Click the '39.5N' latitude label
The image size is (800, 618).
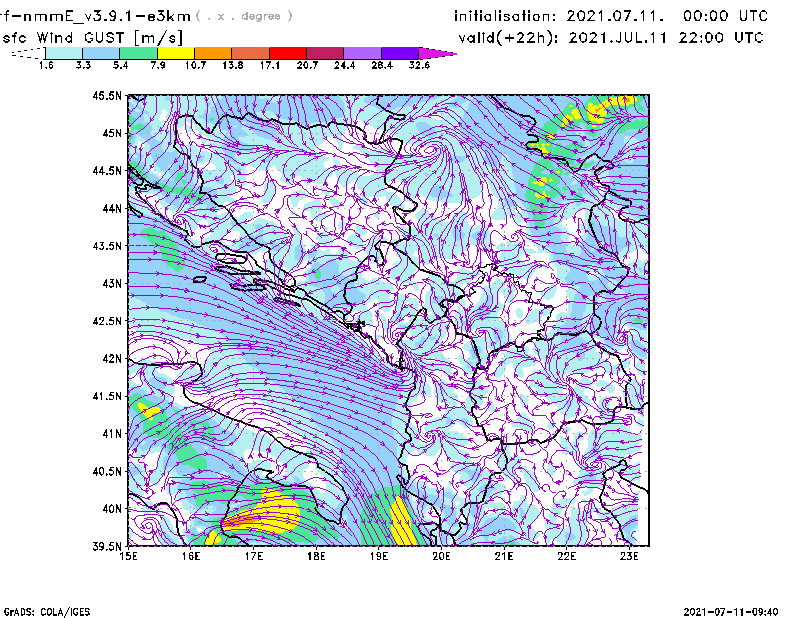tap(107, 547)
